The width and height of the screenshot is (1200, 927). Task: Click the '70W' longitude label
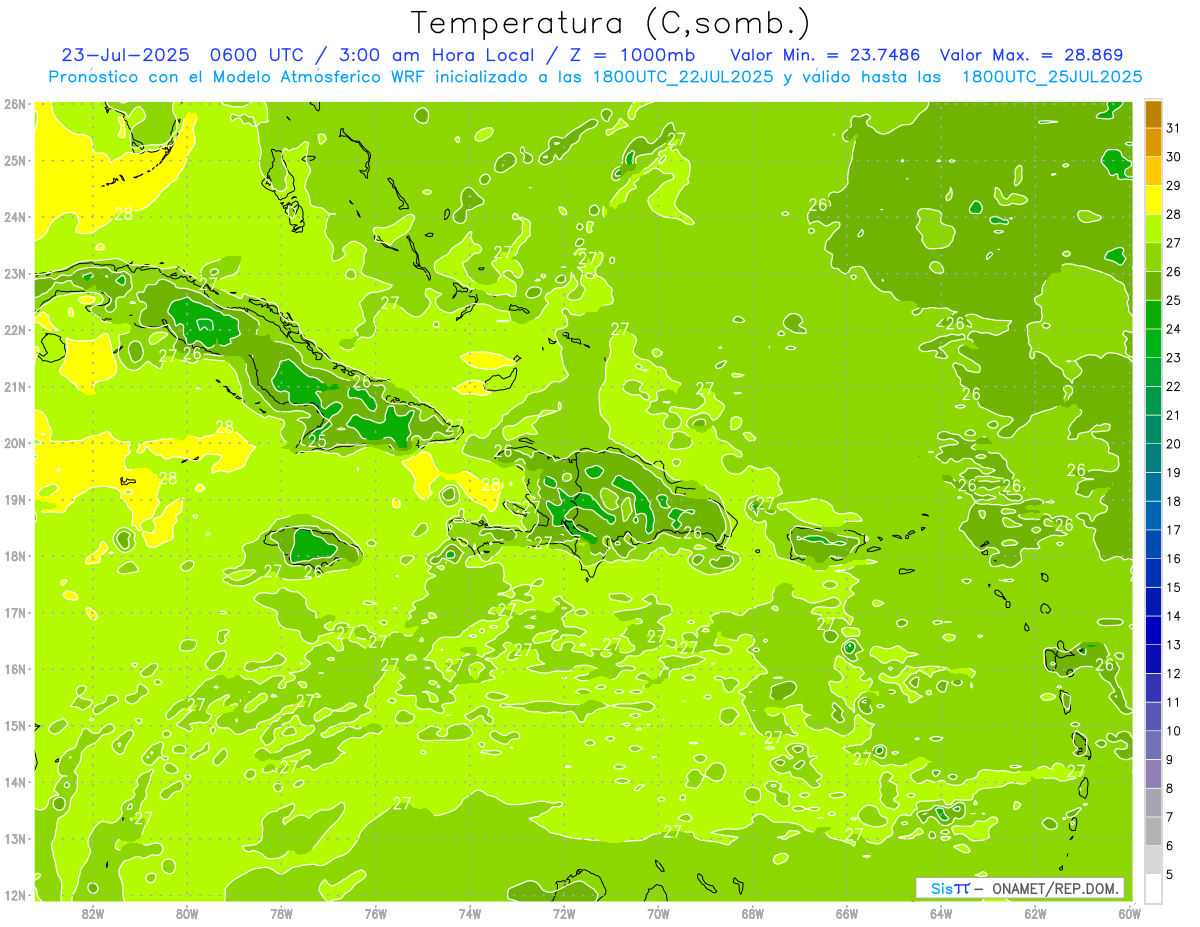pos(658,912)
